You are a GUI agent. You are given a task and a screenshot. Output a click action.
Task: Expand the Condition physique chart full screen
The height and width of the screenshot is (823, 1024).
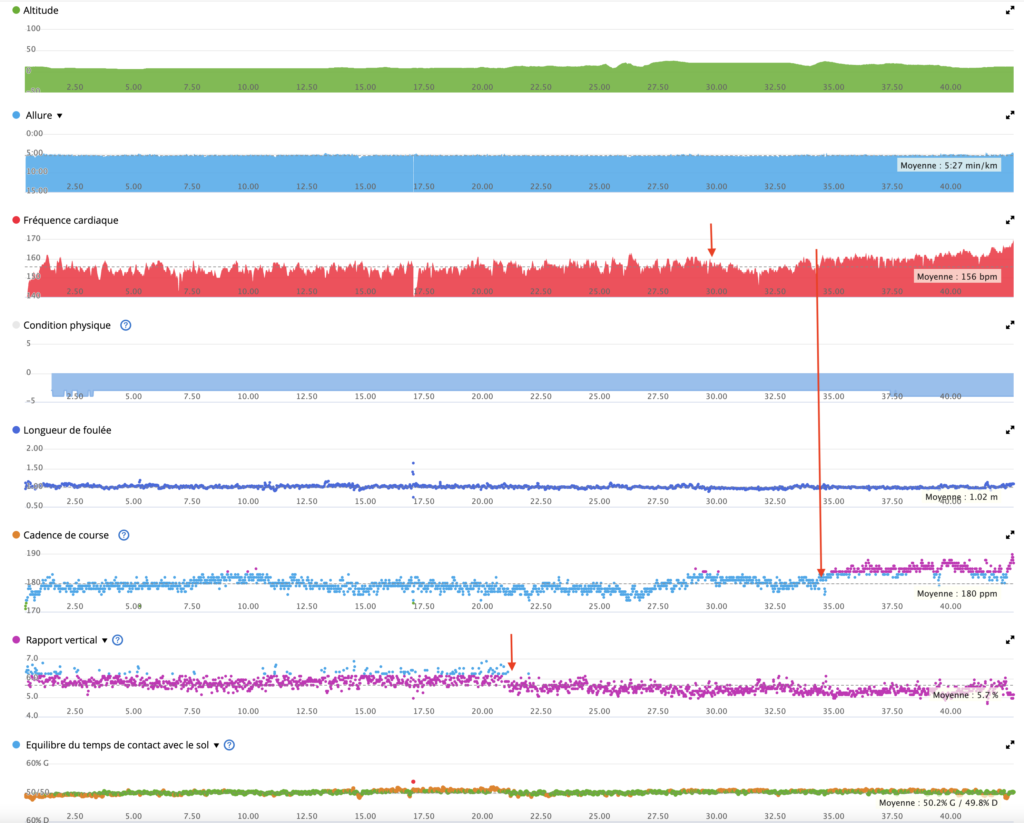click(1010, 325)
